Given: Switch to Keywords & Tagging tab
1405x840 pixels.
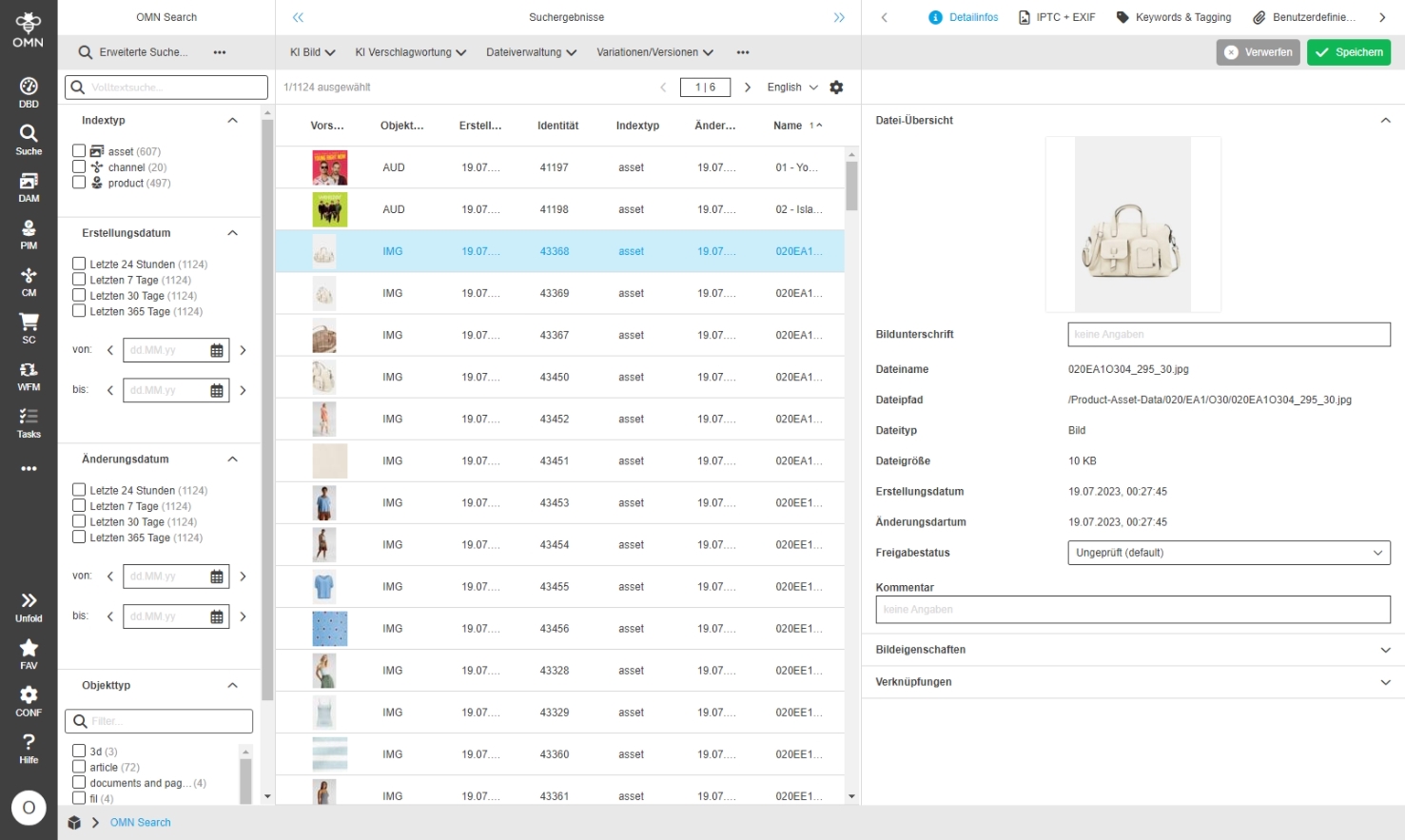Looking at the screenshot, I should [x=1174, y=17].
